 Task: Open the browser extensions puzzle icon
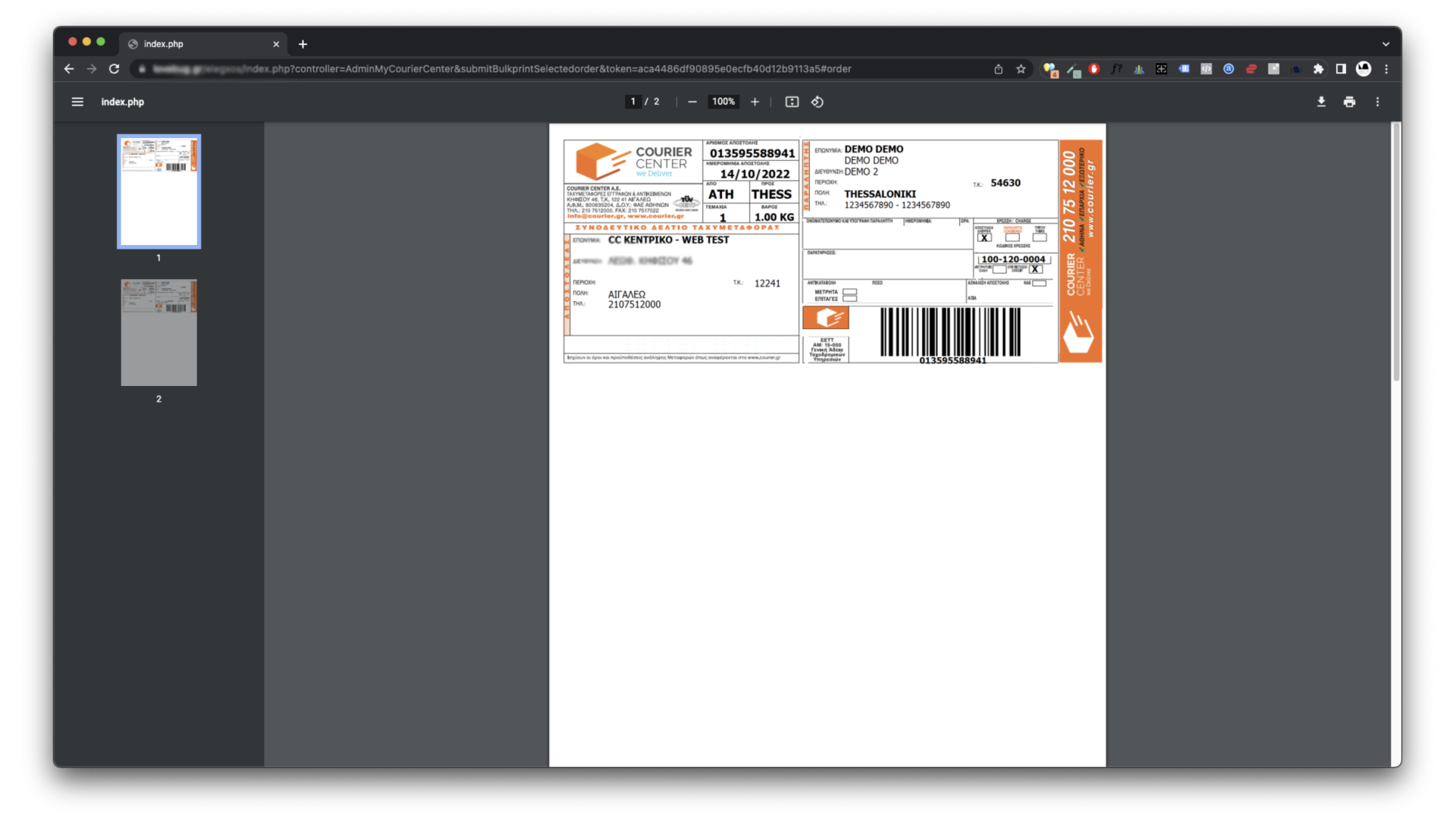pos(1319,69)
